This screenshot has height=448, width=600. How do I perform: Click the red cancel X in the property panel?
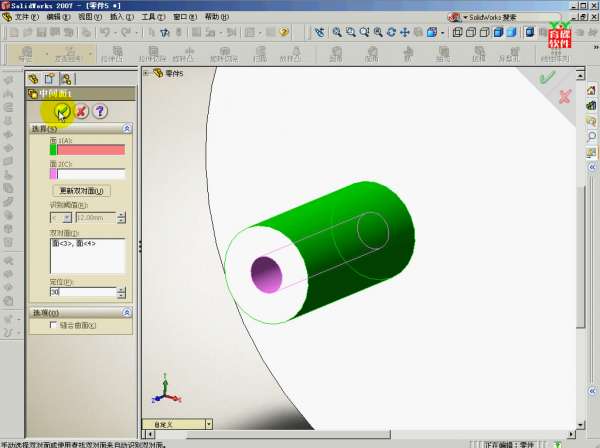pyautogui.click(x=81, y=111)
